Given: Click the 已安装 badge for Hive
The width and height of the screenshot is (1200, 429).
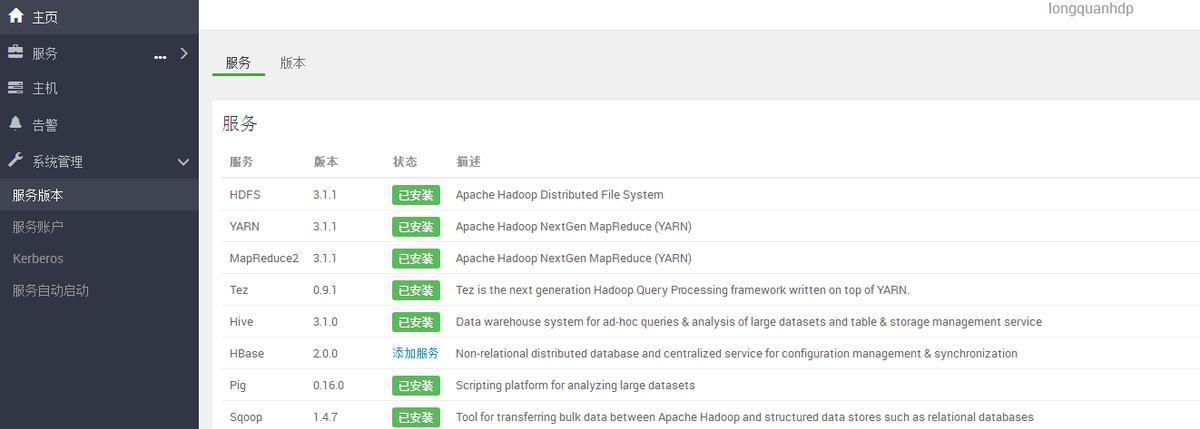Looking at the screenshot, I should (x=415, y=322).
